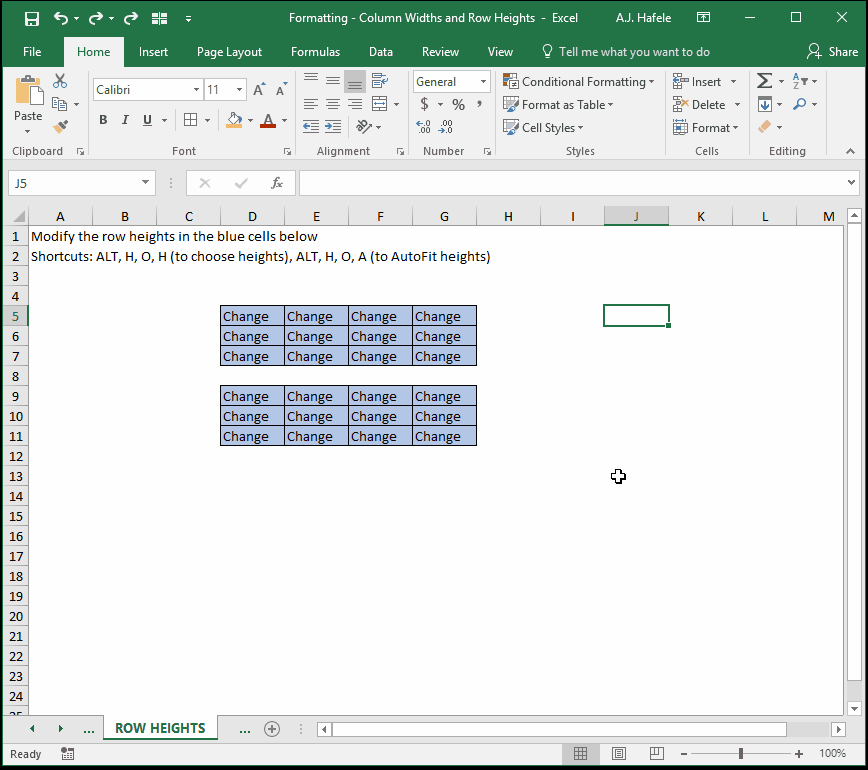Click the Save icon in title bar
The height and width of the screenshot is (770, 868).
tap(32, 19)
